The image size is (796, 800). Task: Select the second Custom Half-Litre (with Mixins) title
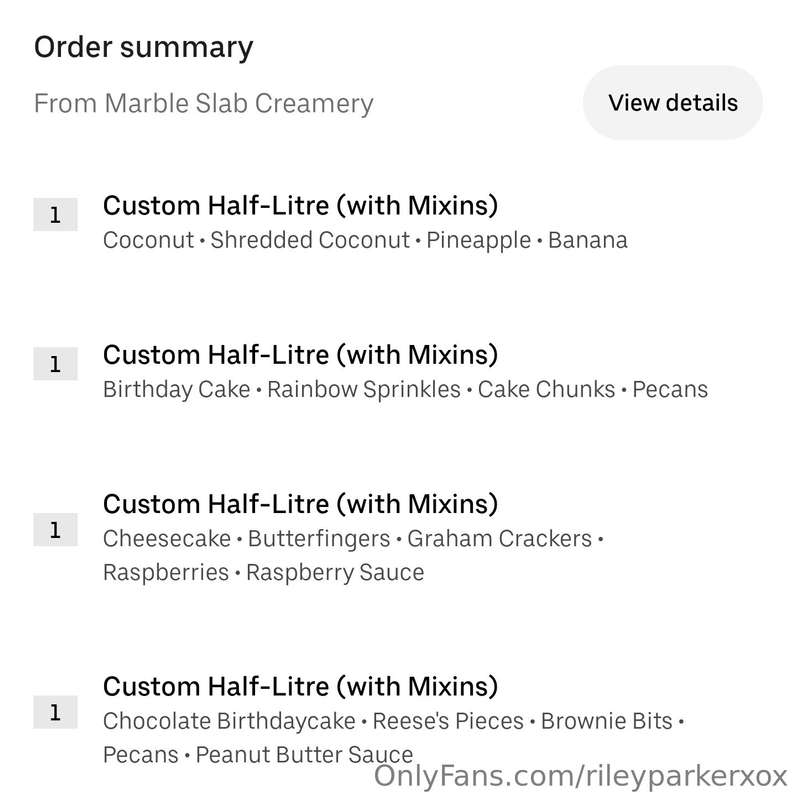[300, 355]
